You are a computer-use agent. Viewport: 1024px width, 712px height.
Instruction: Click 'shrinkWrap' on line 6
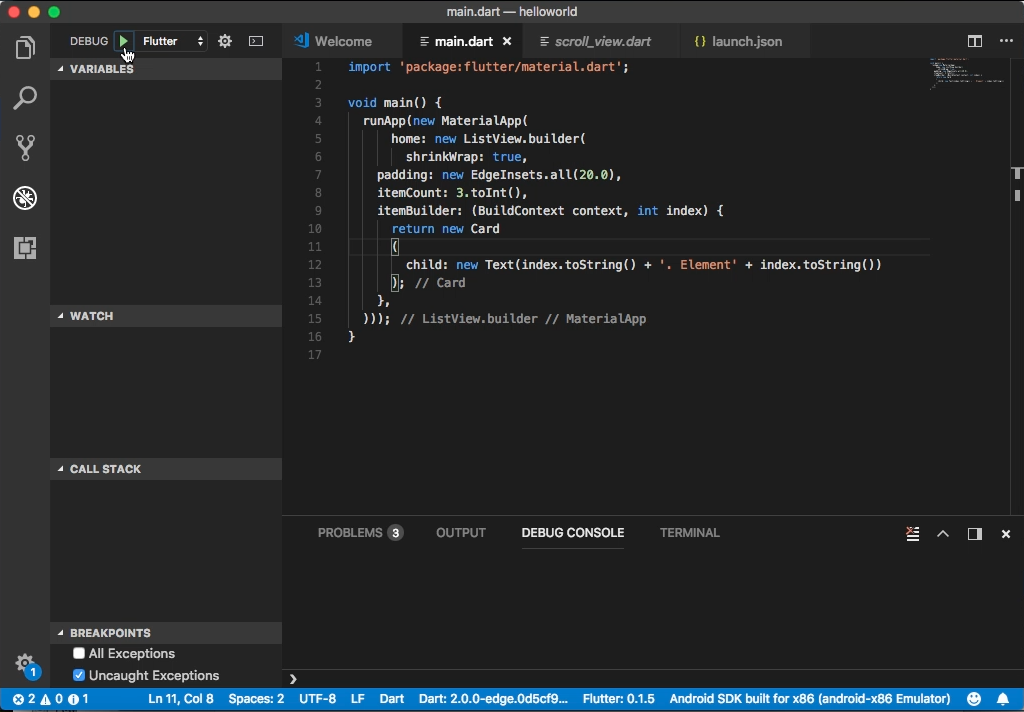coord(442,157)
